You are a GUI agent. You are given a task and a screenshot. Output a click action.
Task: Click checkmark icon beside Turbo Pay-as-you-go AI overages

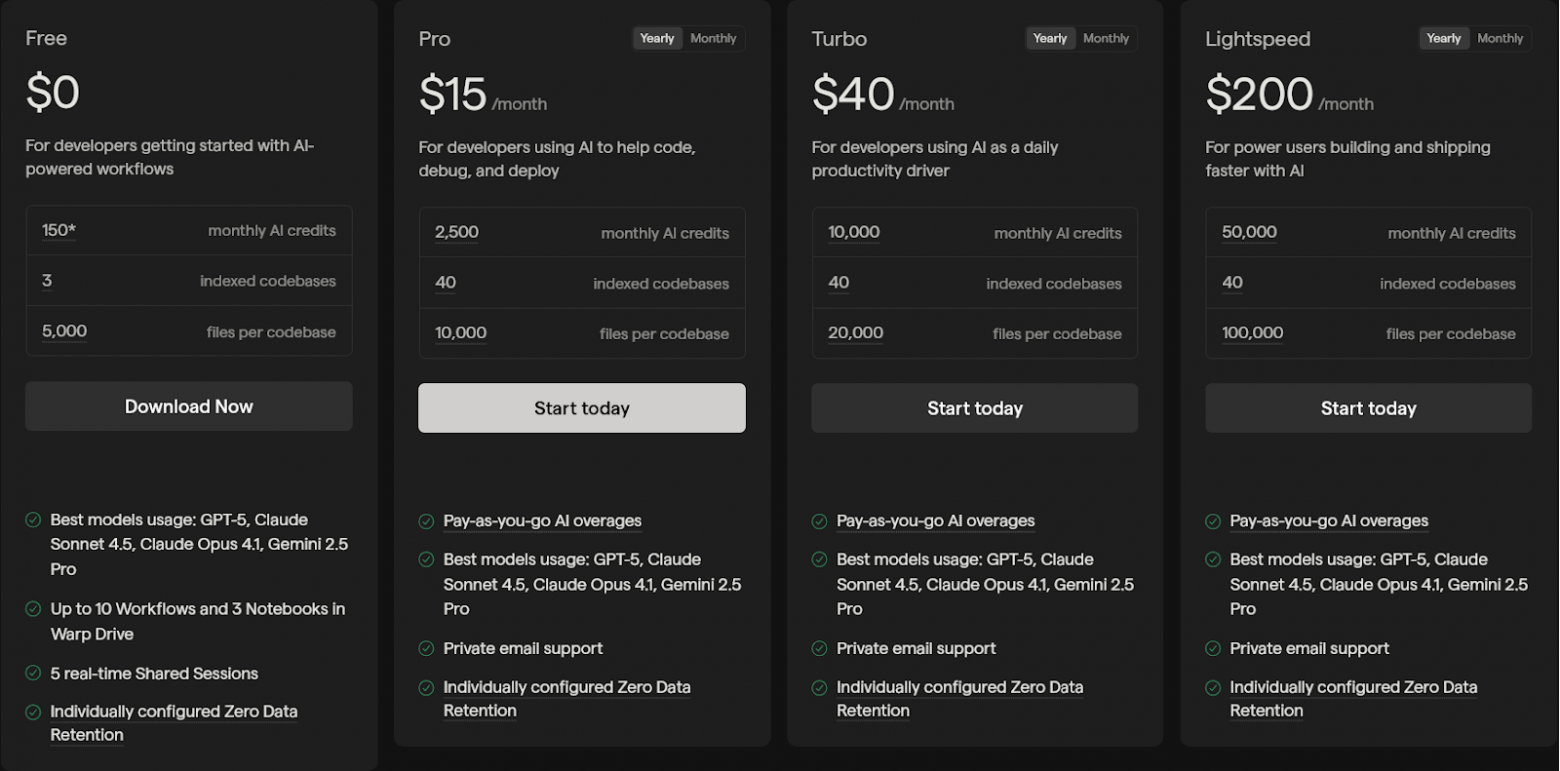819,521
